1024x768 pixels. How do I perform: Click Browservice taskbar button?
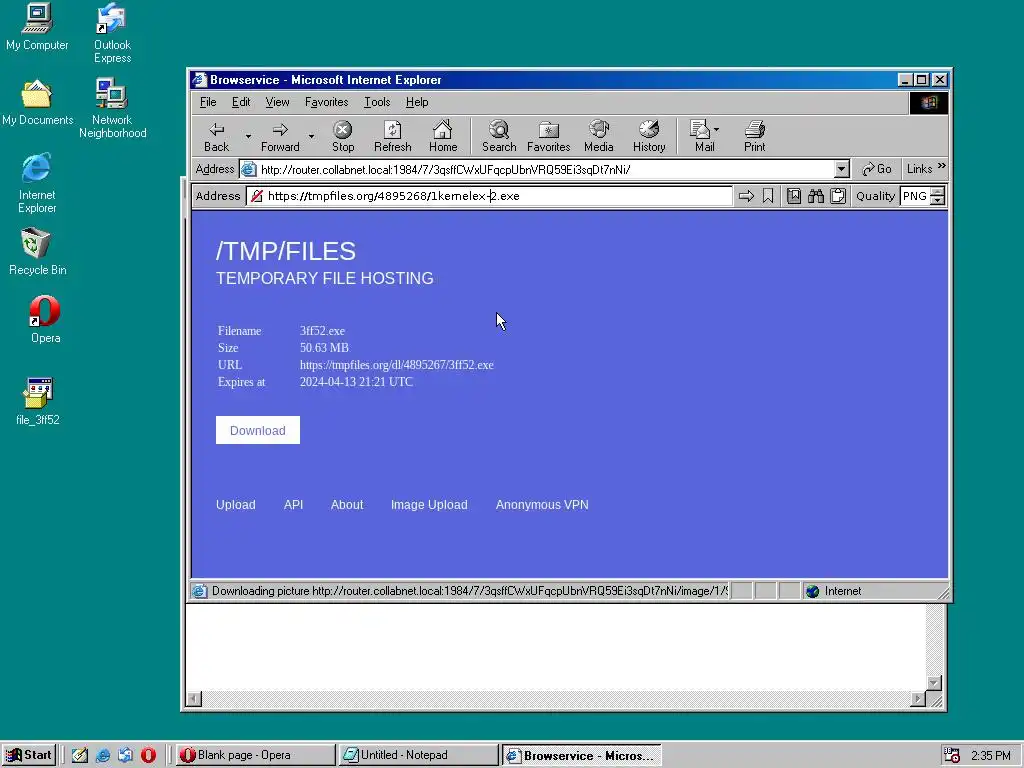coord(581,756)
